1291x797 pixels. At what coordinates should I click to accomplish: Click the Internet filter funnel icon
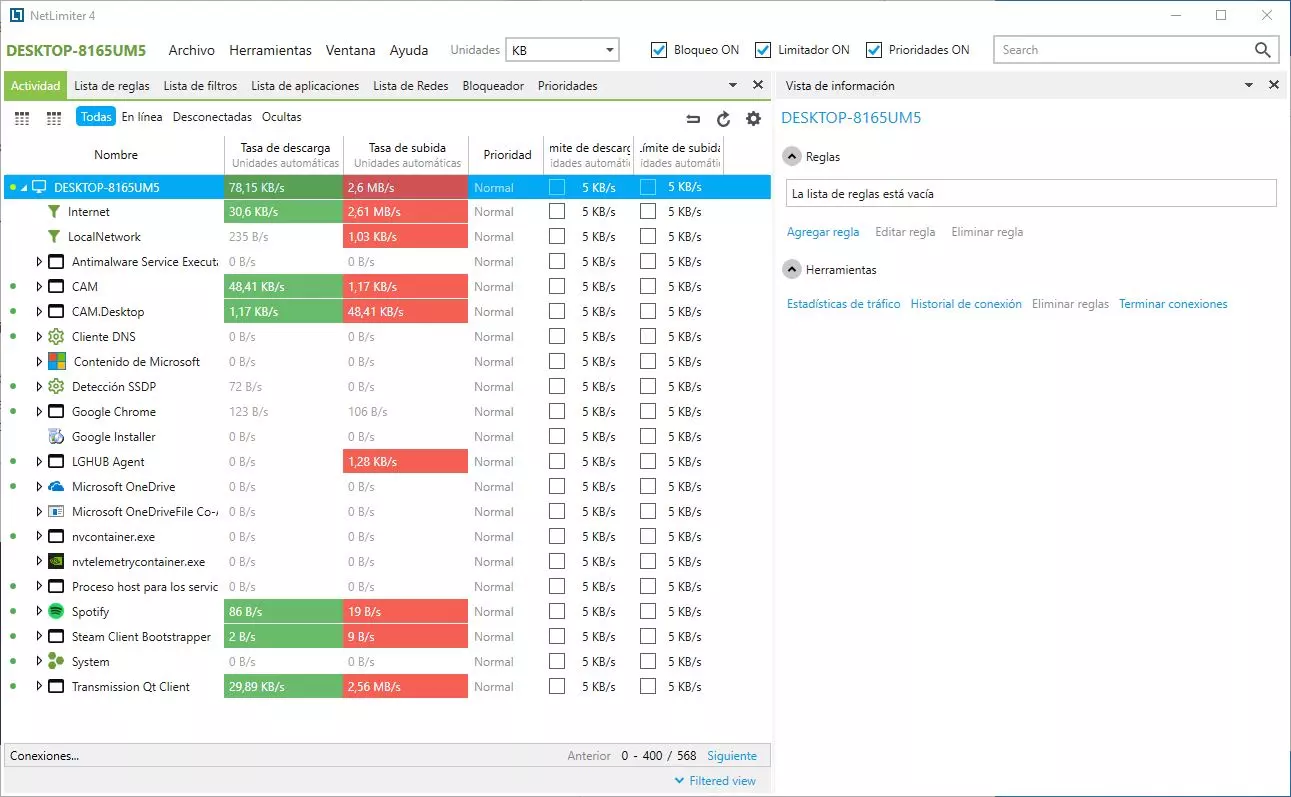54,212
